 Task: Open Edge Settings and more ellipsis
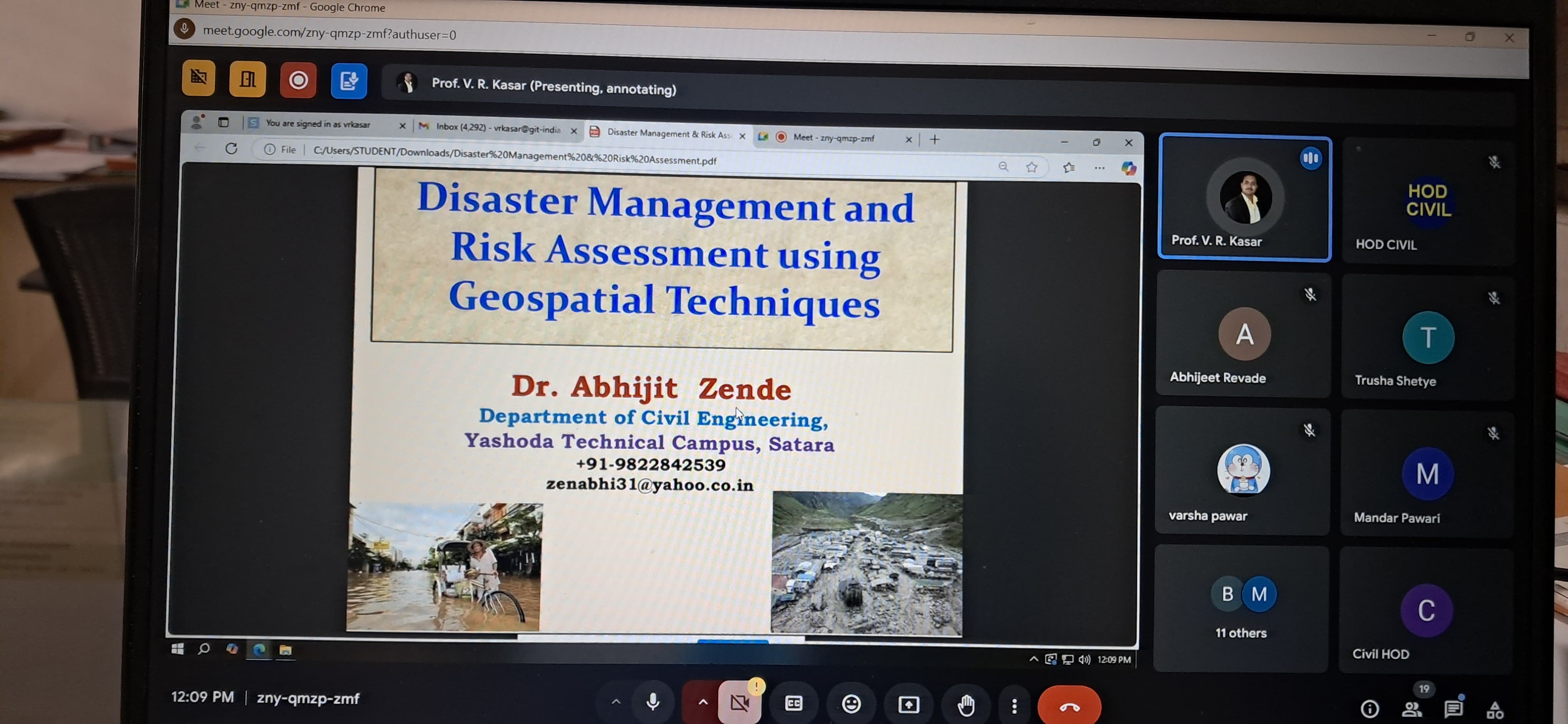(x=1099, y=168)
